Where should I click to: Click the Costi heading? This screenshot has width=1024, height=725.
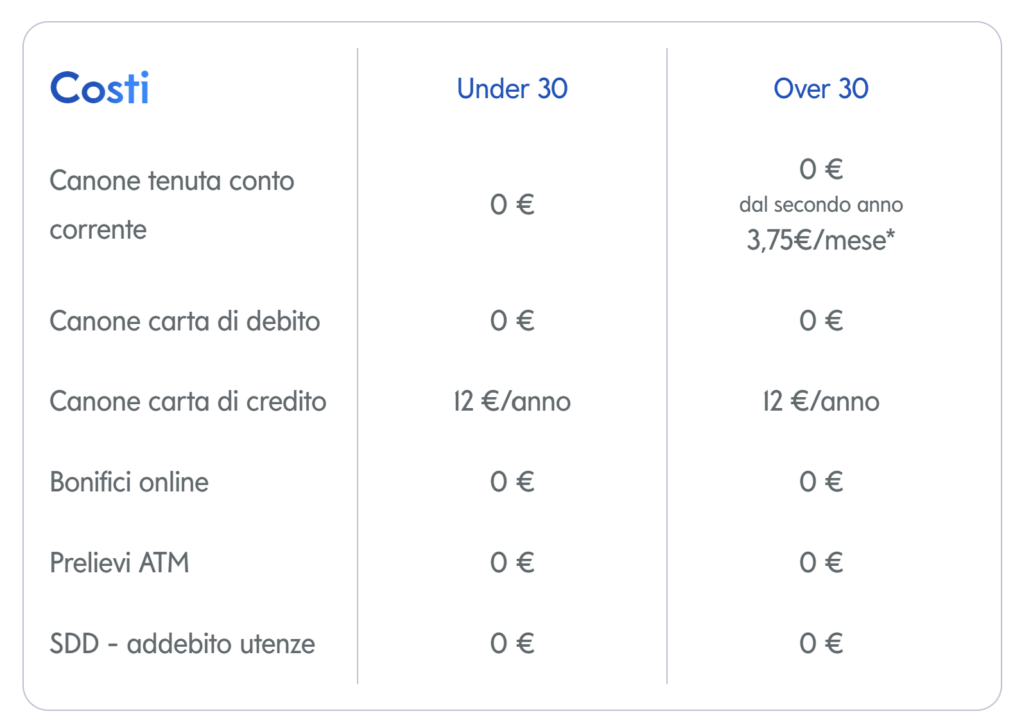coord(99,89)
